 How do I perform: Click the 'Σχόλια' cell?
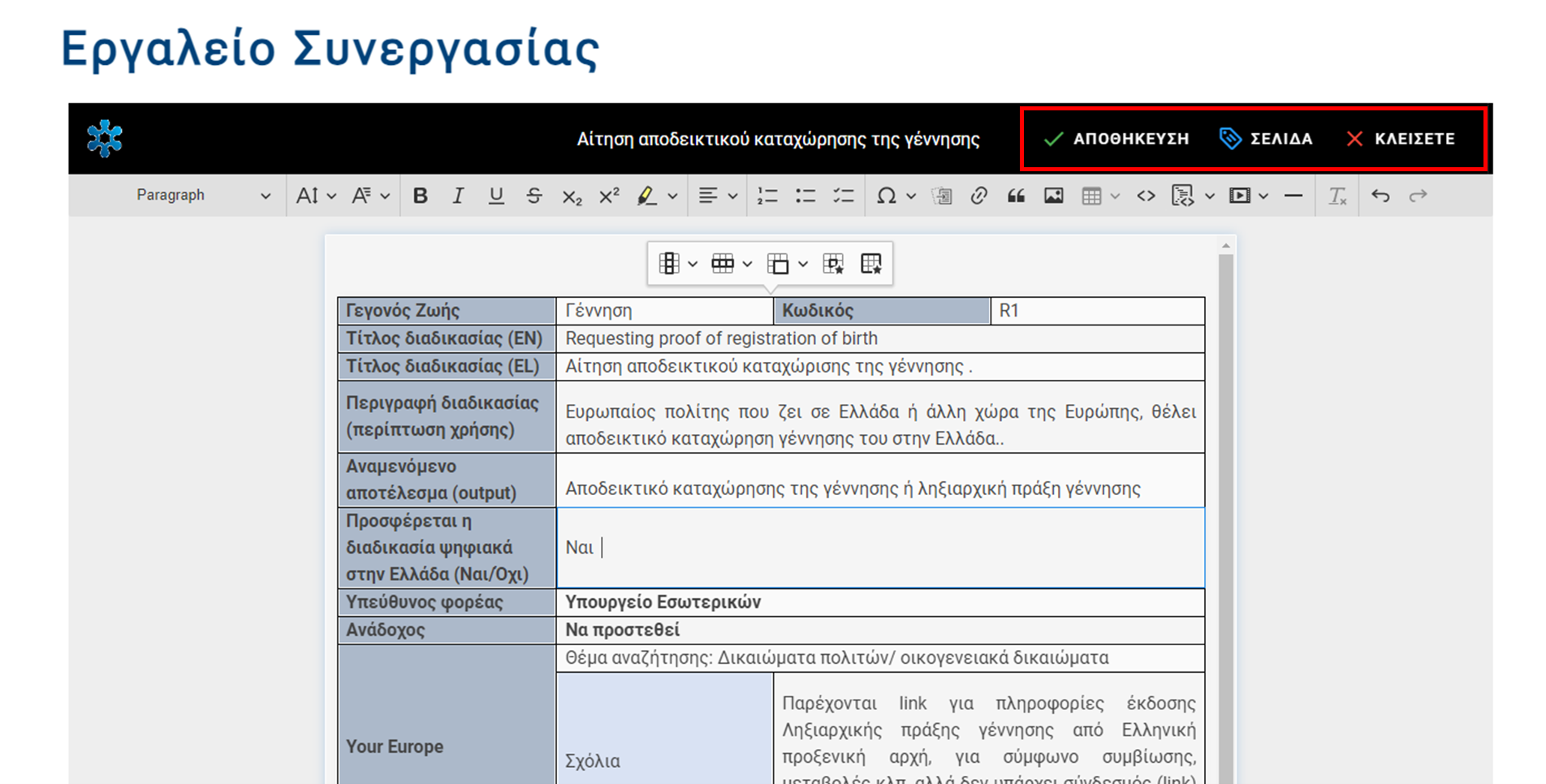tap(664, 729)
